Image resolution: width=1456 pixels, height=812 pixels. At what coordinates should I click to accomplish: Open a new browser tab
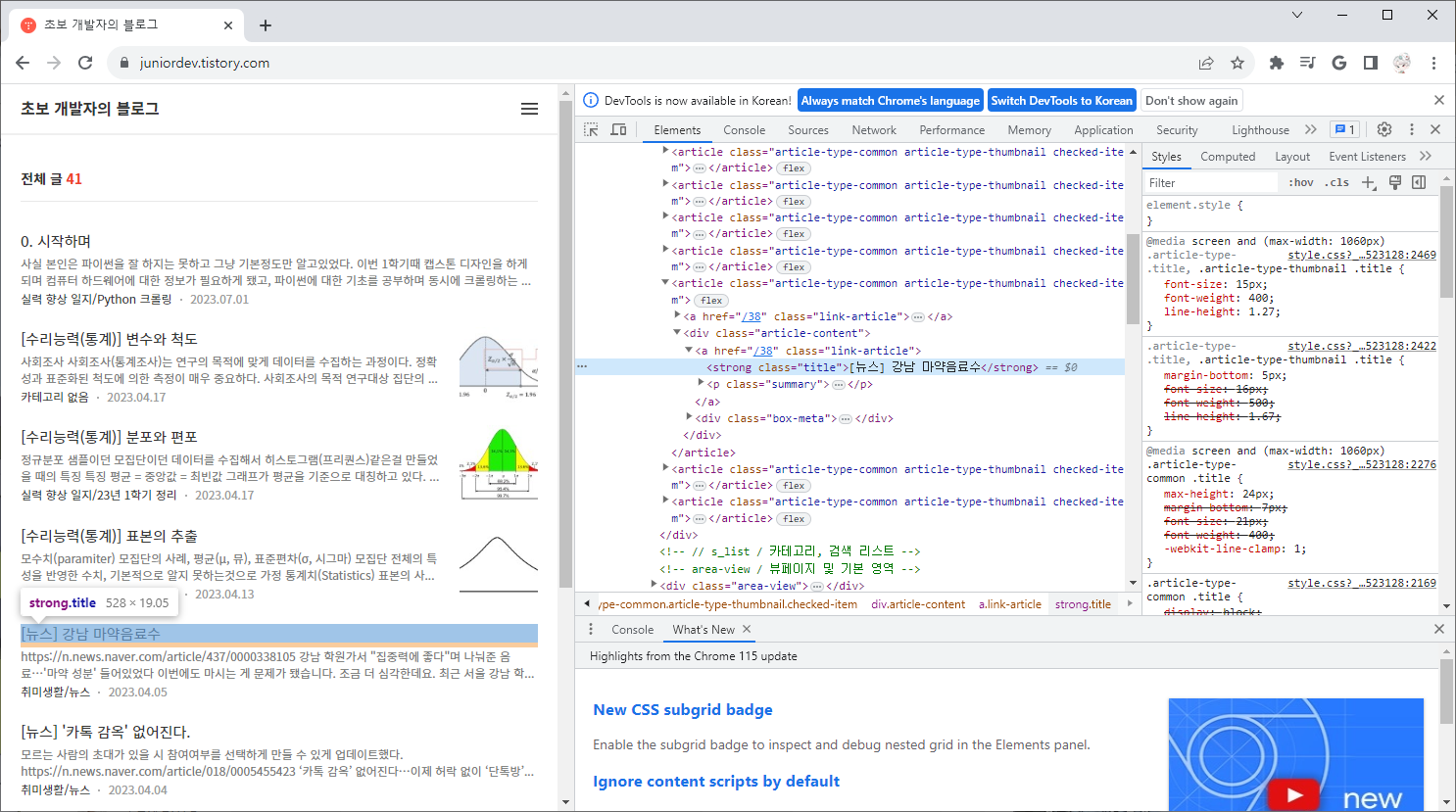pyautogui.click(x=266, y=25)
